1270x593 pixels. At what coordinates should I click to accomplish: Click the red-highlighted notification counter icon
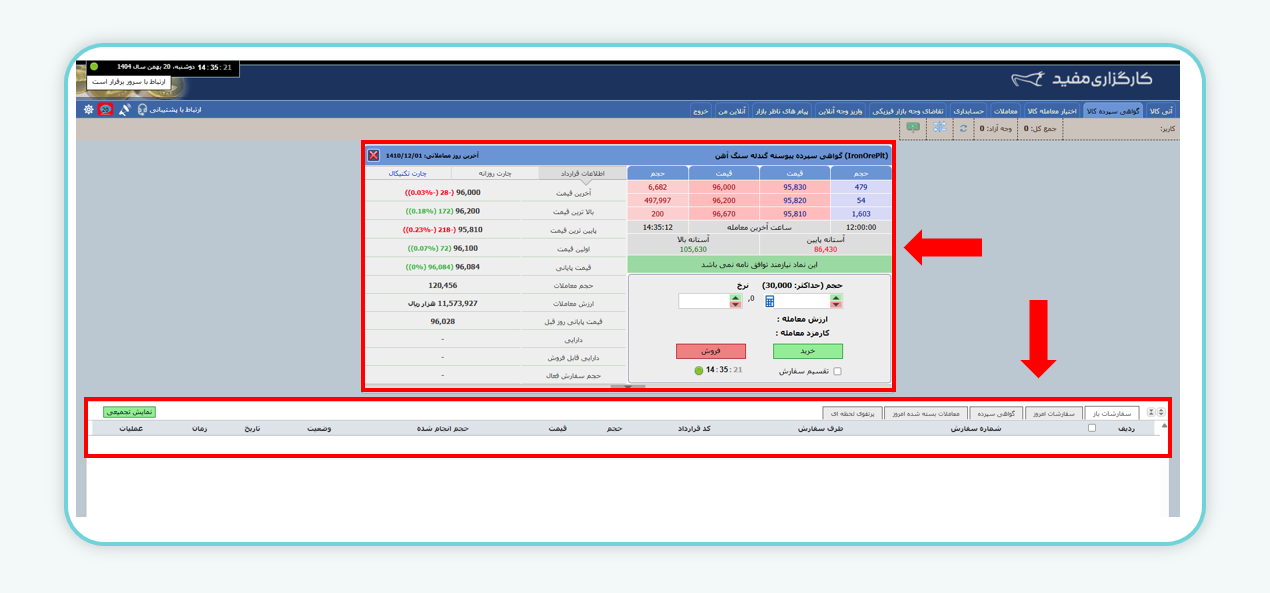tap(106, 109)
